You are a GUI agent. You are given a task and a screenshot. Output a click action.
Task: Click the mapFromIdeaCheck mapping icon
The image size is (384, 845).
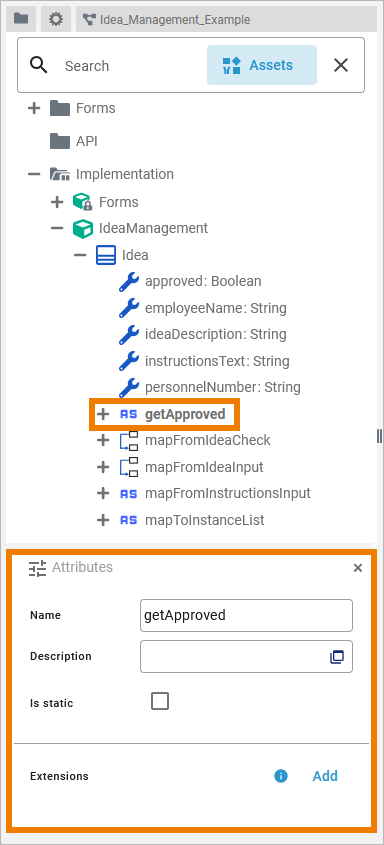pos(129,440)
